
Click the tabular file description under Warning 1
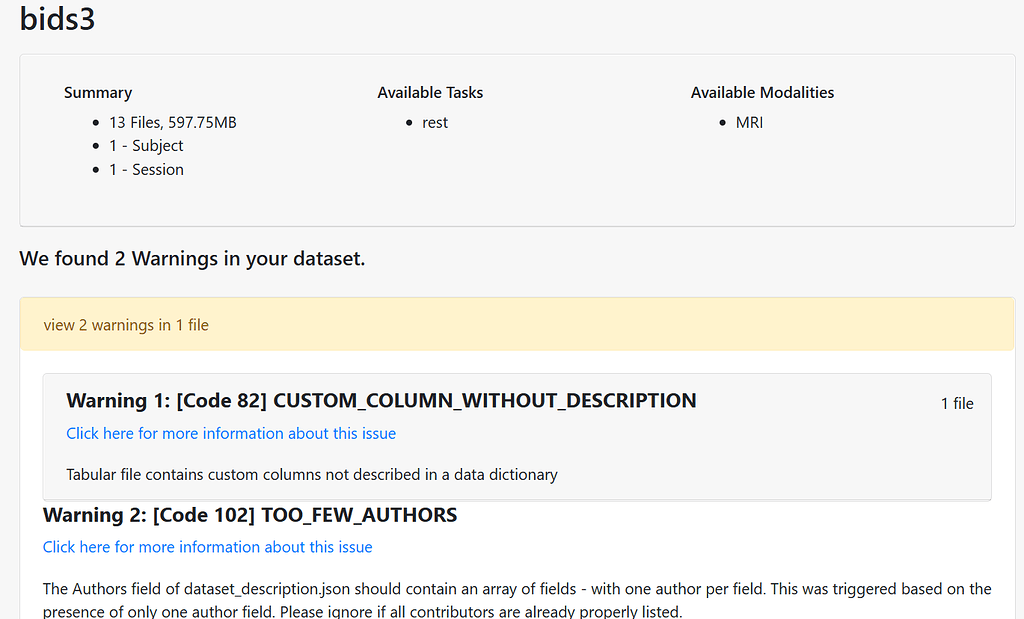click(x=310, y=474)
